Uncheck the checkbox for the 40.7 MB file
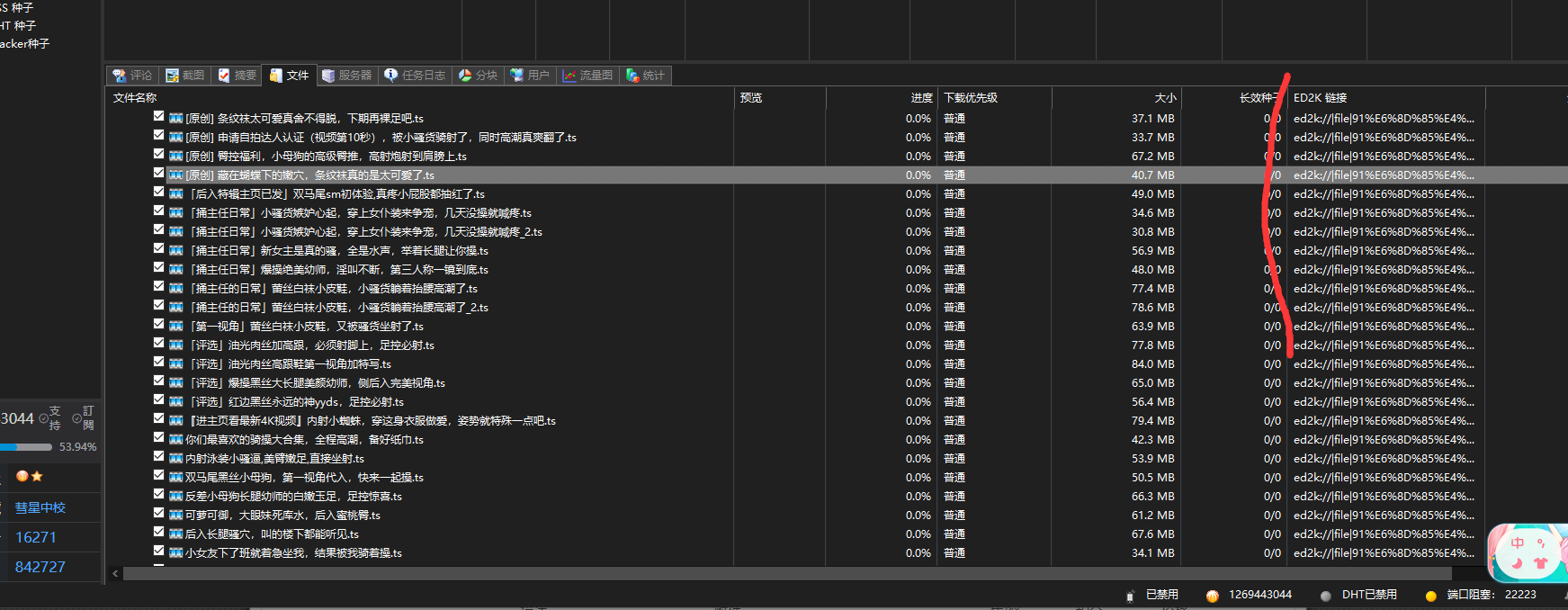 [159, 174]
